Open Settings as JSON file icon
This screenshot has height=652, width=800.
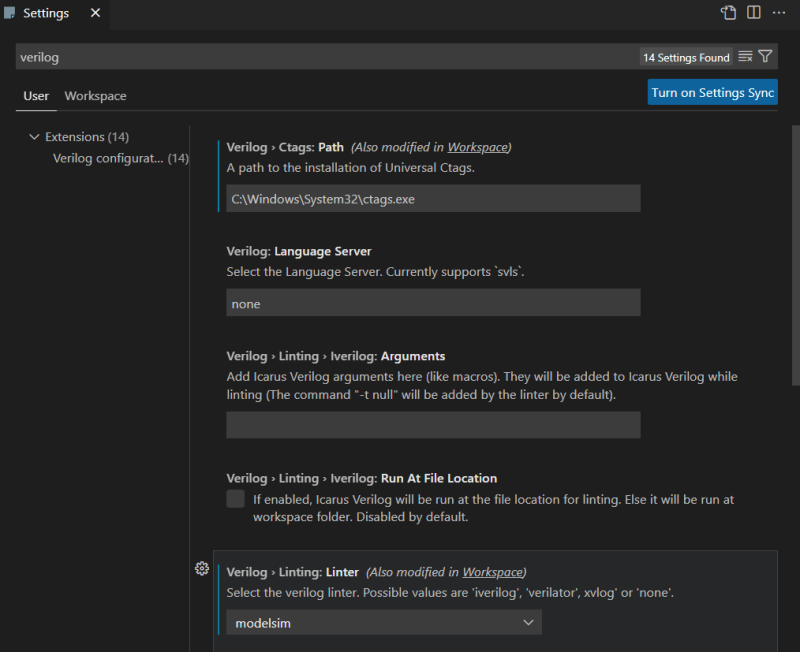coord(728,13)
